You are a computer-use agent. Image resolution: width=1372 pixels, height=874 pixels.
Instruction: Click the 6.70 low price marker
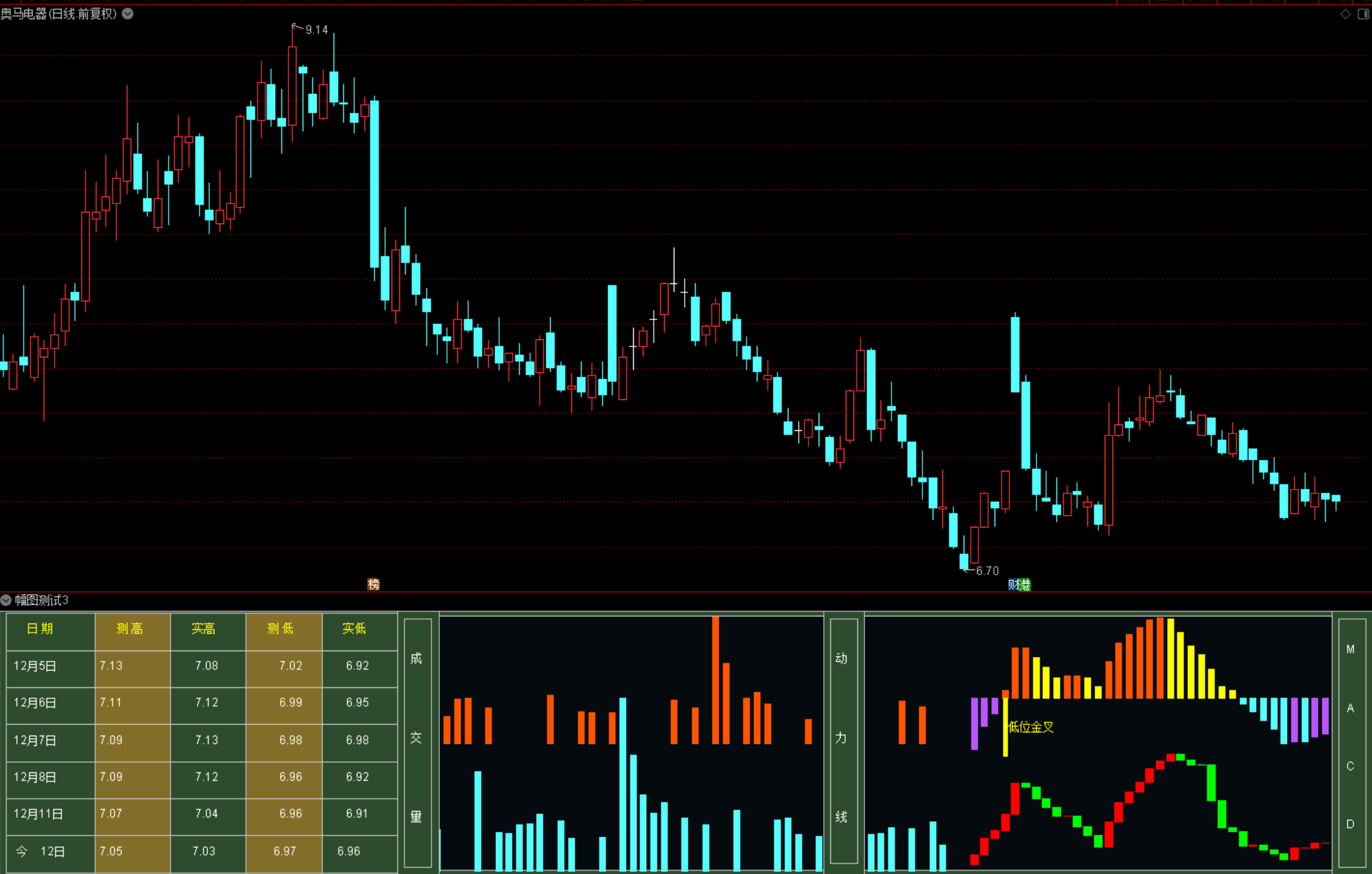(986, 571)
